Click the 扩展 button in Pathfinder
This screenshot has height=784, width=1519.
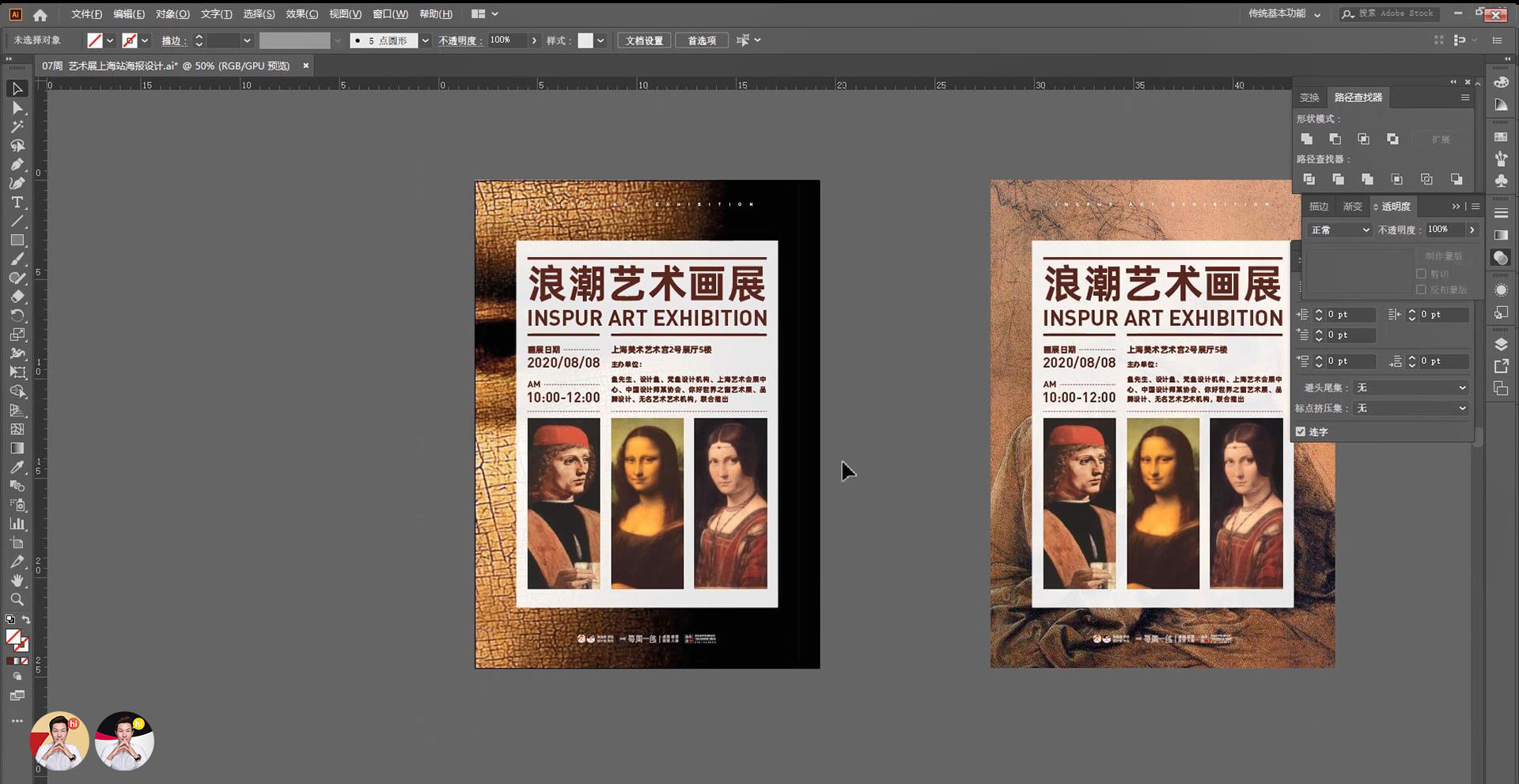click(x=1441, y=139)
